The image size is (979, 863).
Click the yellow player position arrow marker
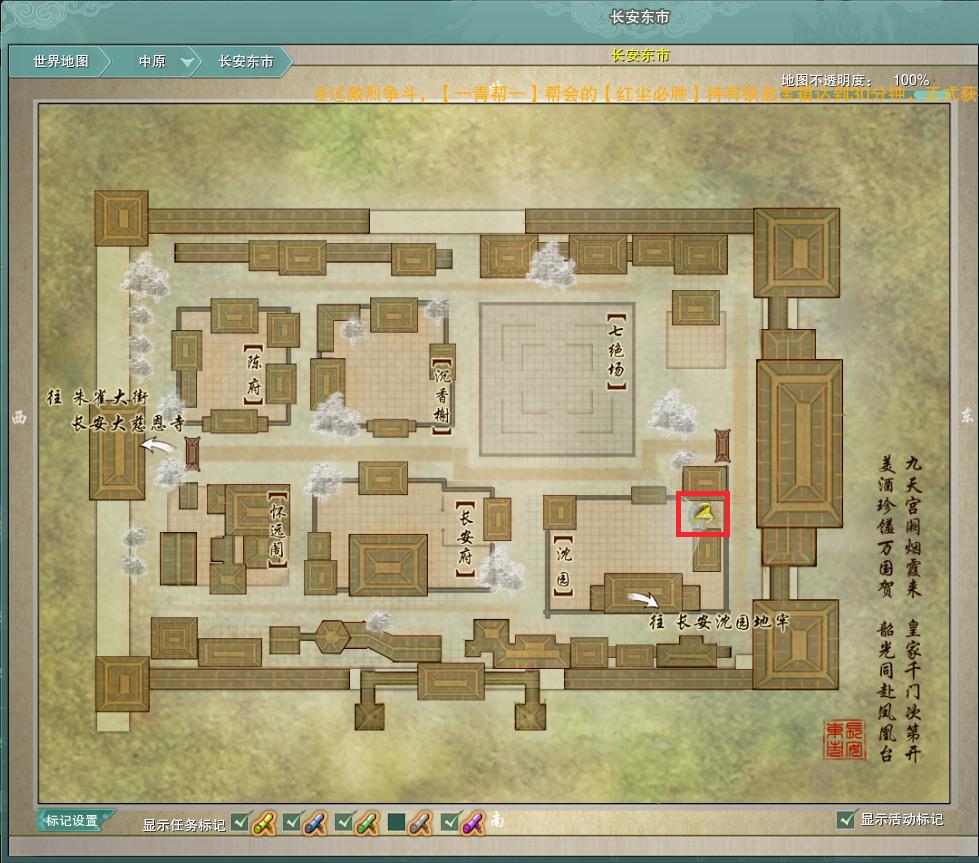point(705,514)
